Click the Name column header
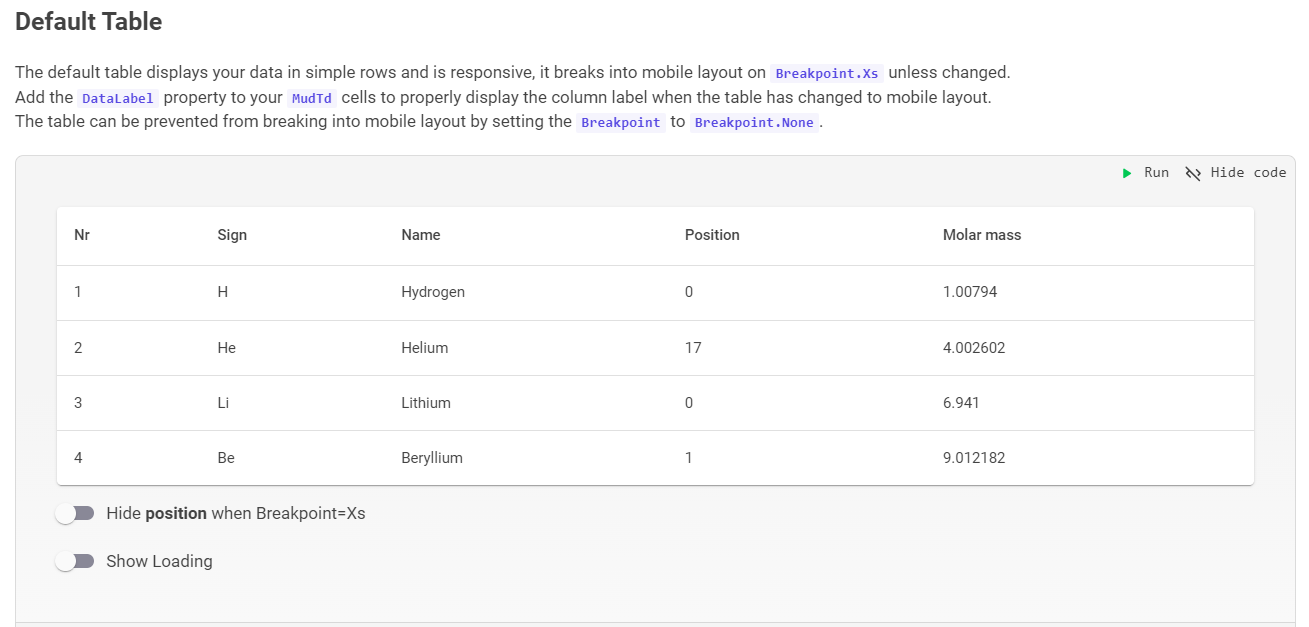Screen dimensions: 1309x627 tap(421, 235)
